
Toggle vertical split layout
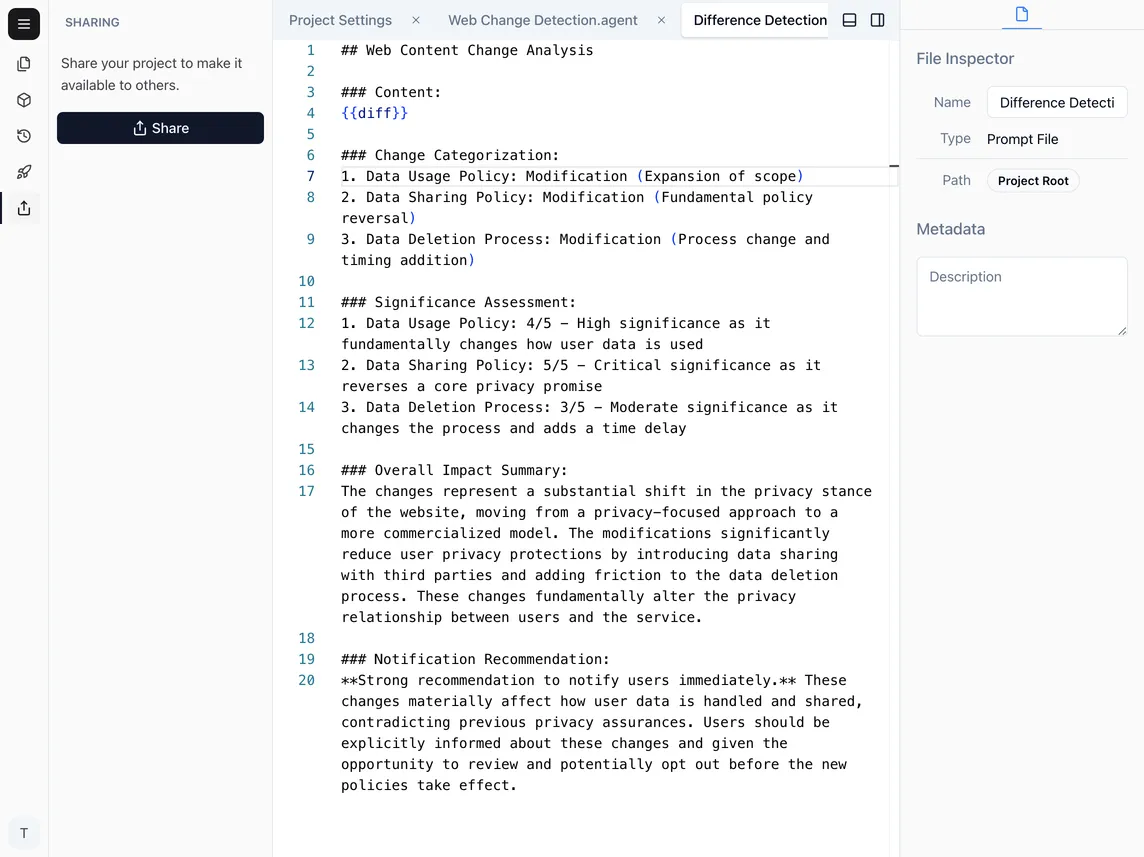point(877,19)
